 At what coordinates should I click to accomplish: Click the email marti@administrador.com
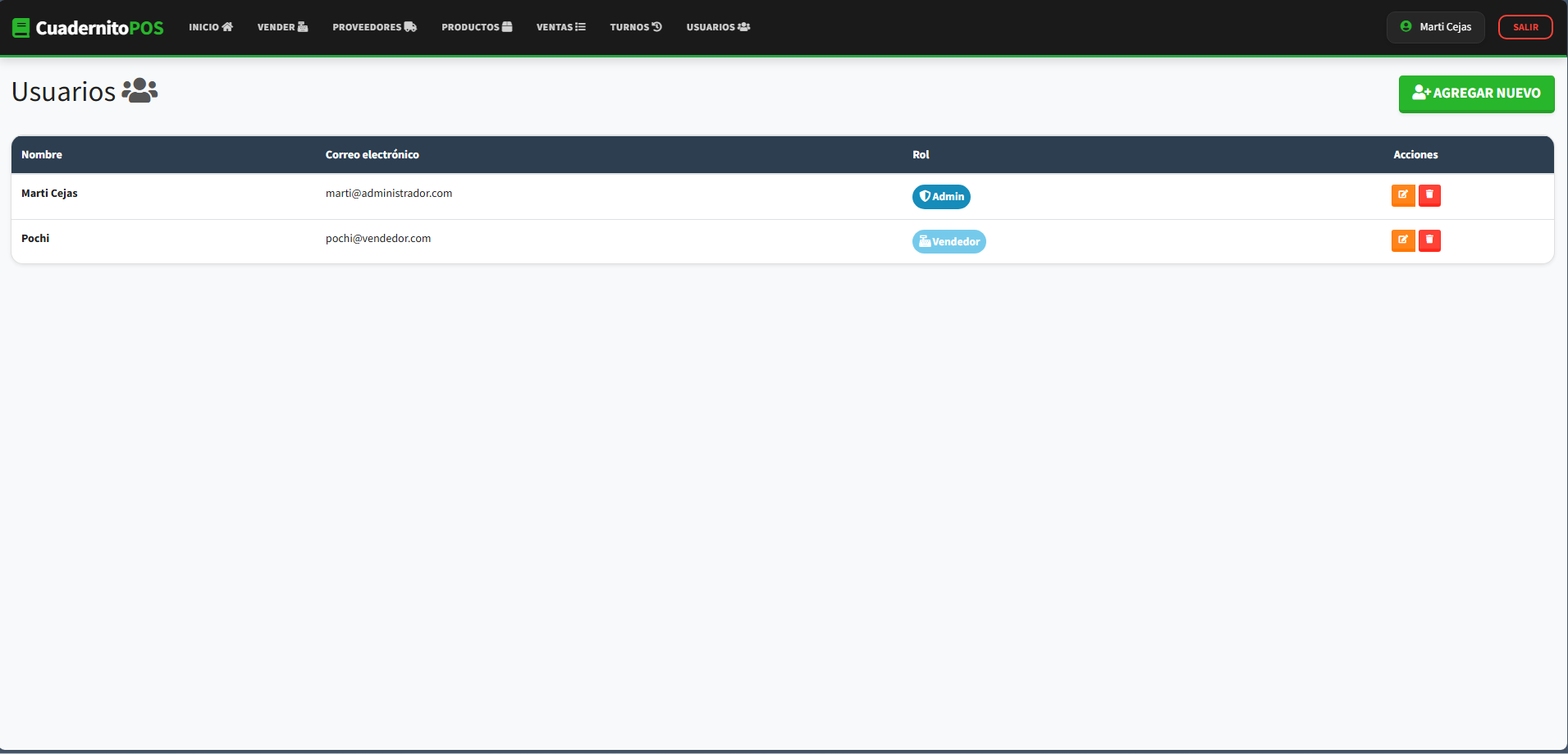pyautogui.click(x=389, y=194)
